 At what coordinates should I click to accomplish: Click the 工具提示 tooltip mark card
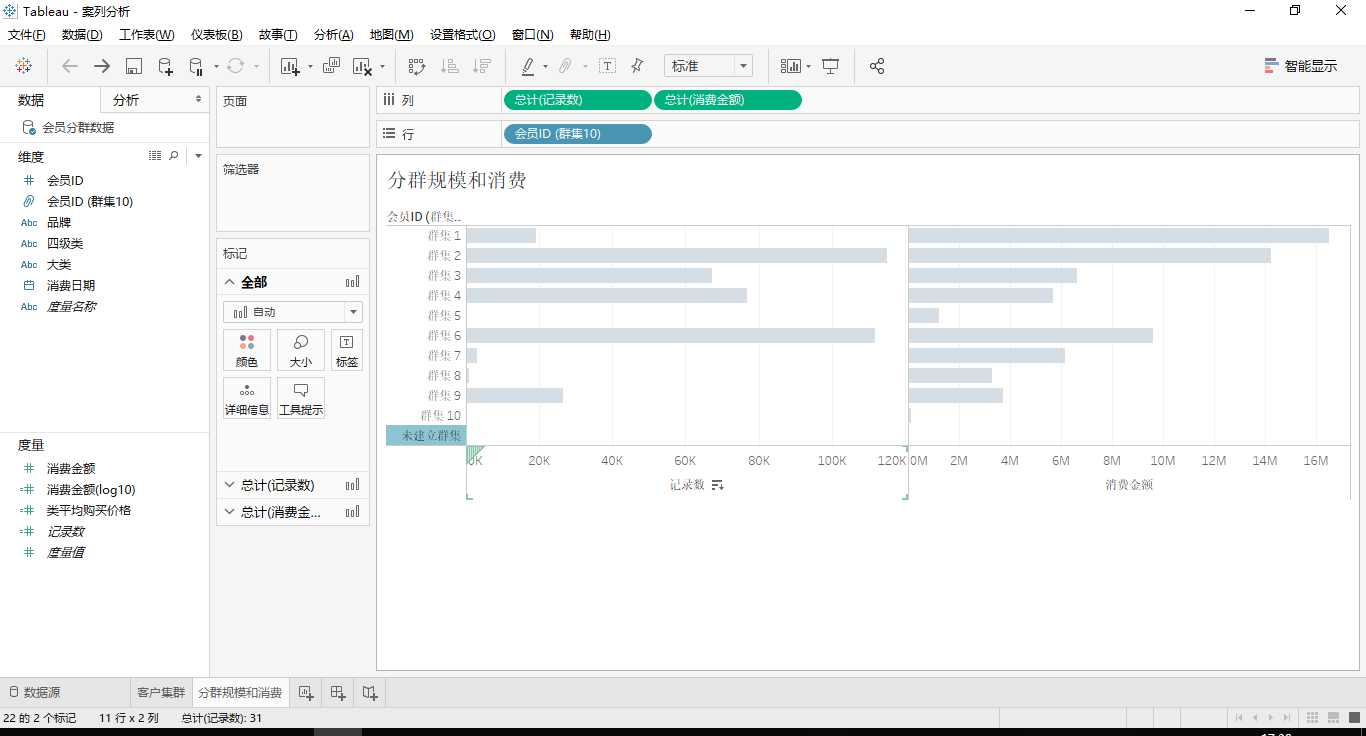(301, 398)
